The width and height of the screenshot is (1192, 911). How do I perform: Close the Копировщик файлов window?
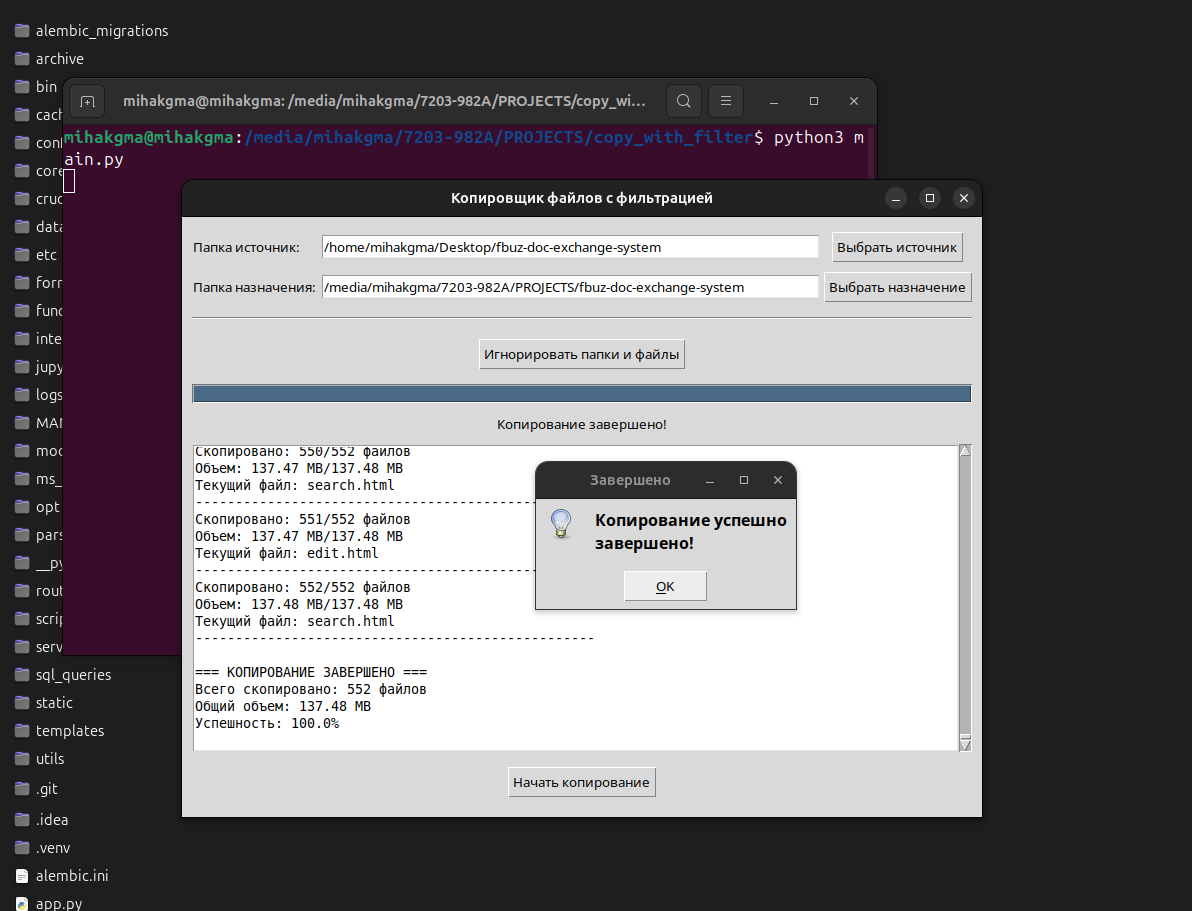(x=964, y=198)
